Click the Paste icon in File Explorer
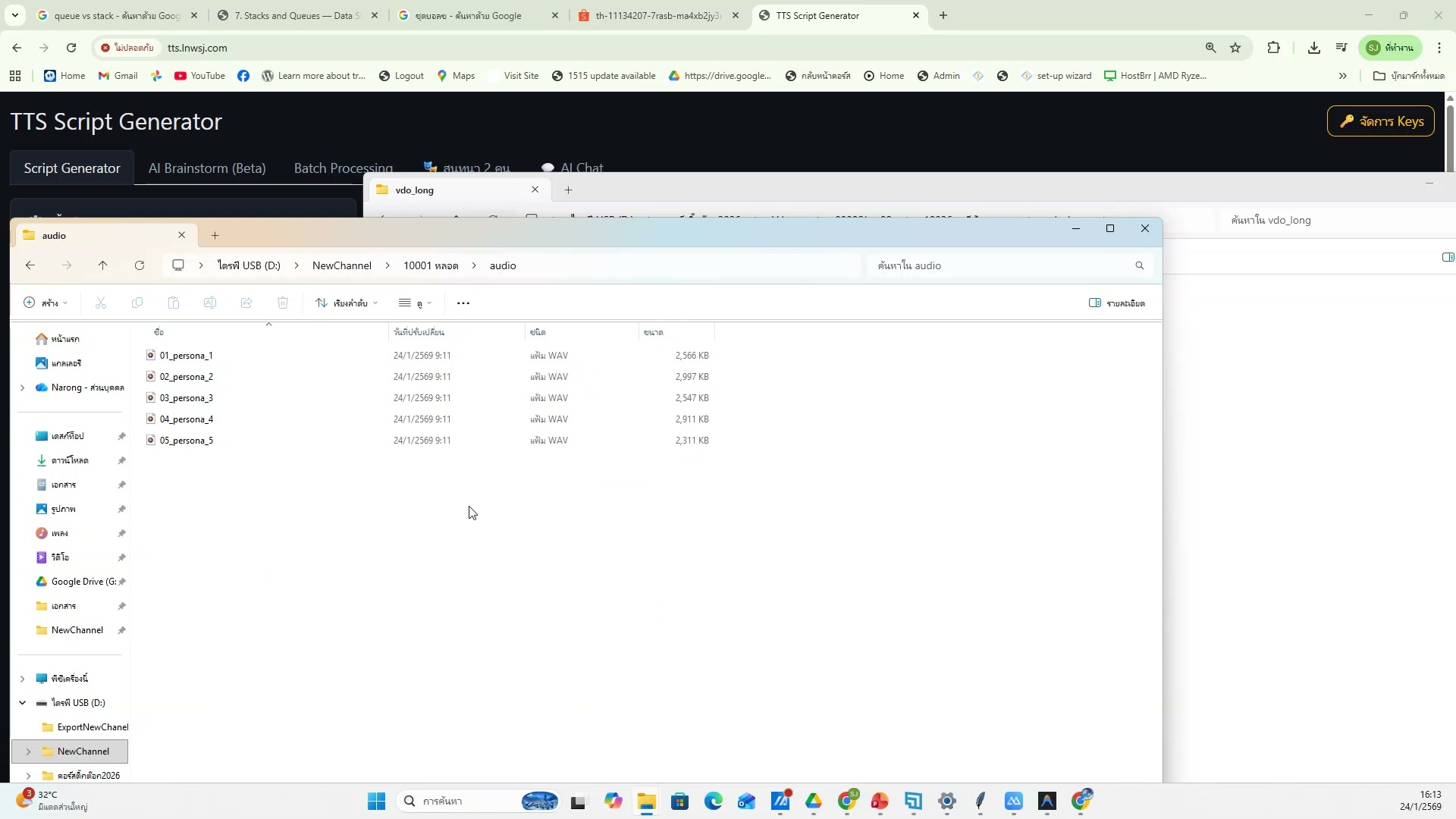The image size is (1456, 819). (x=173, y=303)
